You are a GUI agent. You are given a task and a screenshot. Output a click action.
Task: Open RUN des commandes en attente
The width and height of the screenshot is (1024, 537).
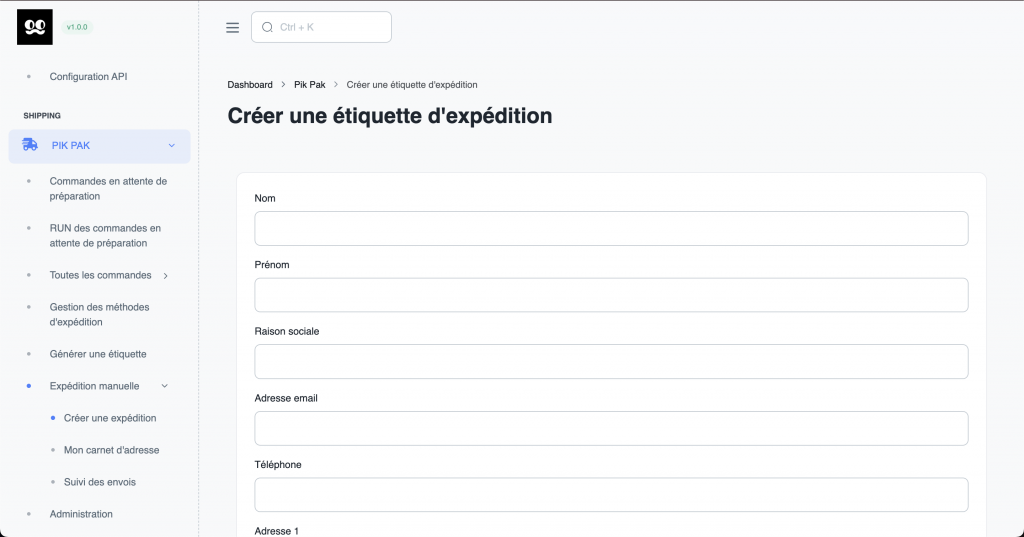click(x=105, y=235)
